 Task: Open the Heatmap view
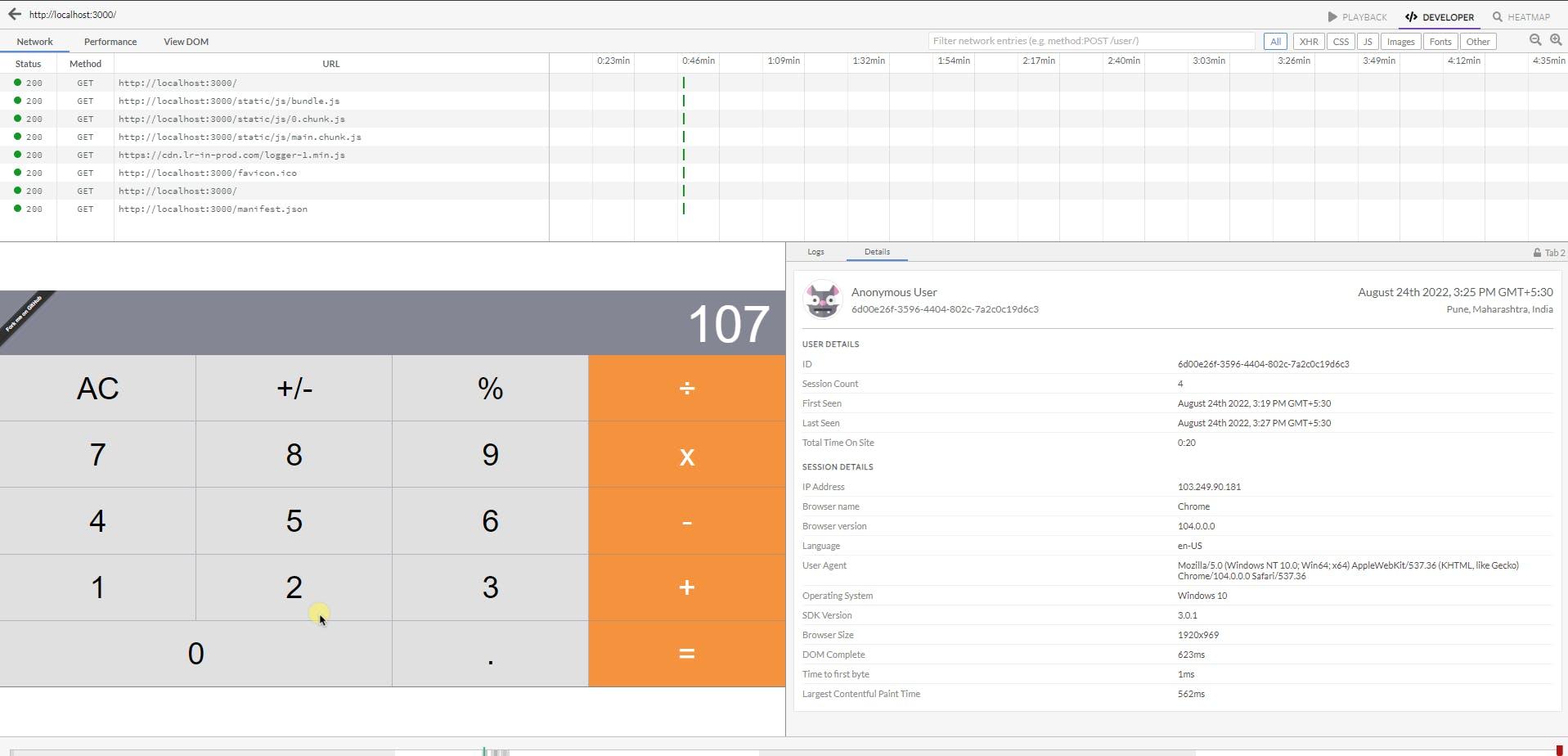point(1521,16)
